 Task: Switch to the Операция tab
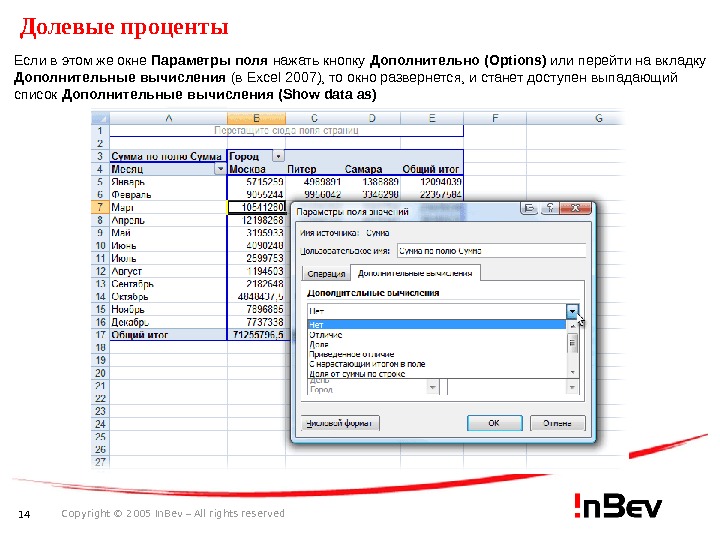coord(326,274)
